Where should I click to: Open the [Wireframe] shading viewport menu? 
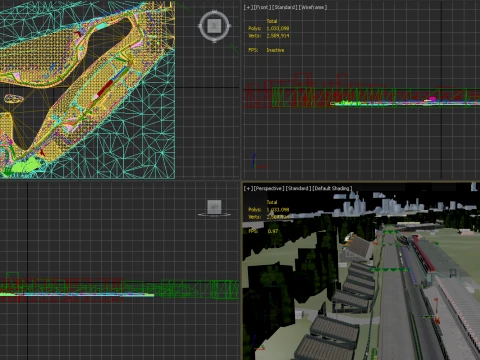click(313, 7)
